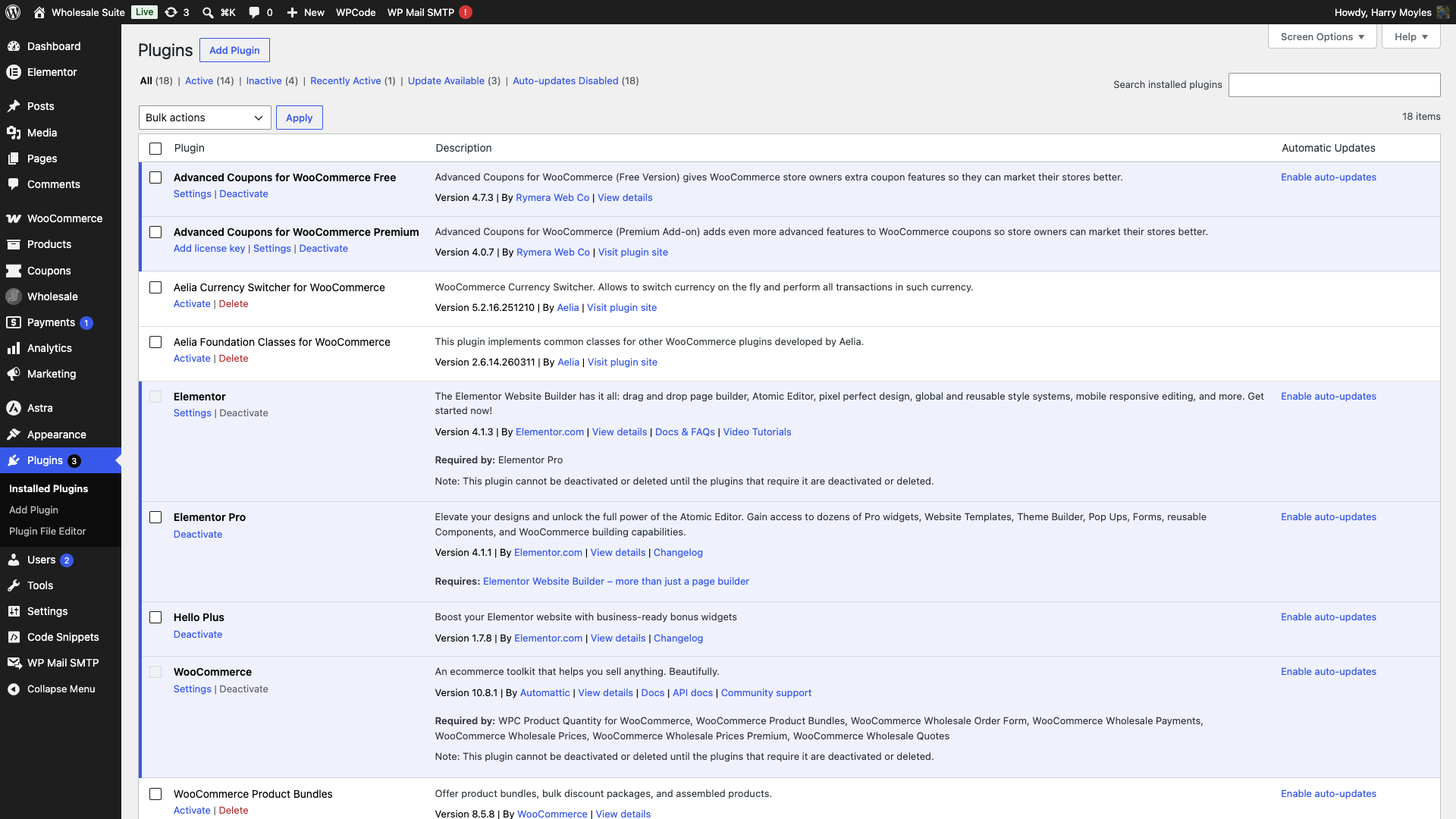1456x819 pixels.
Task: Click the Marketing megaphone icon
Action: [14, 374]
